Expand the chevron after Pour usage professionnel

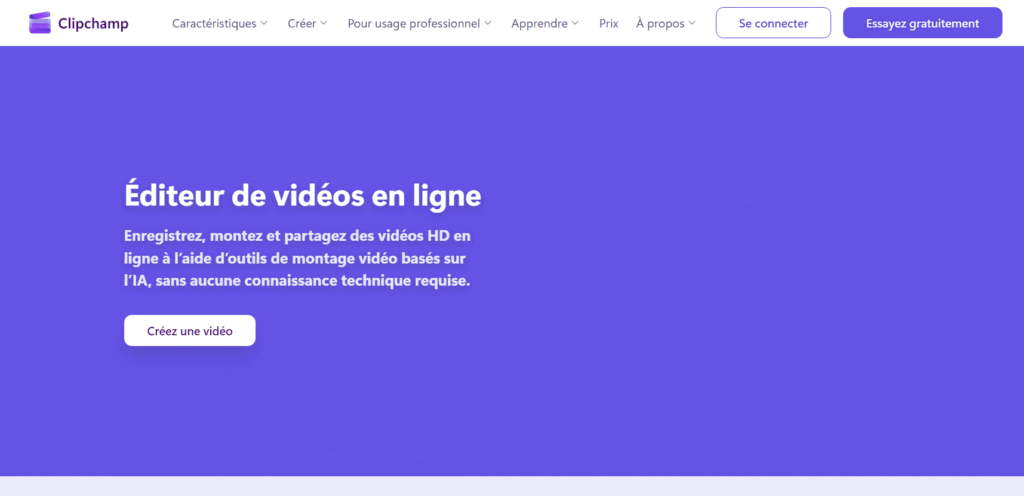click(488, 23)
